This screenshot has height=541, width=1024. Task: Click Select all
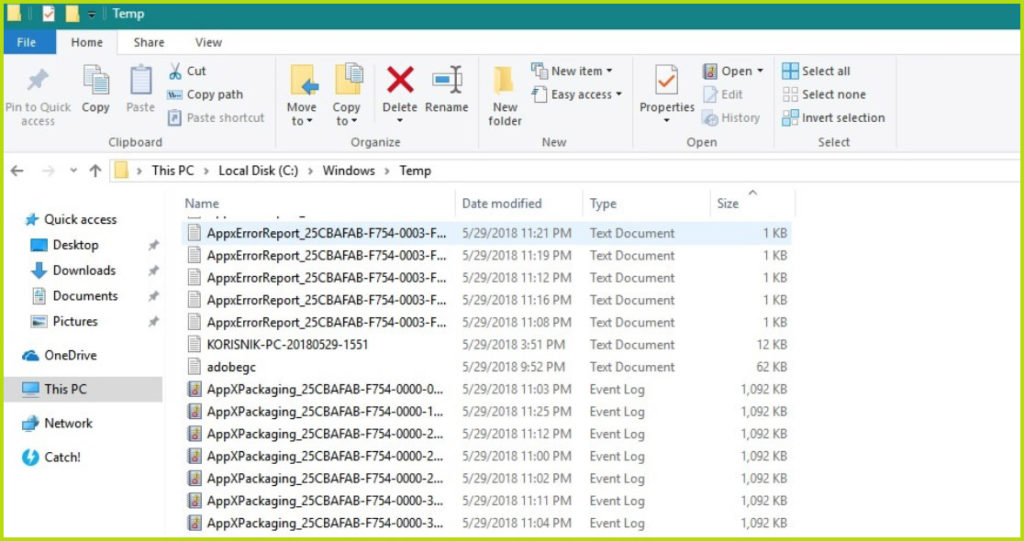[x=816, y=71]
